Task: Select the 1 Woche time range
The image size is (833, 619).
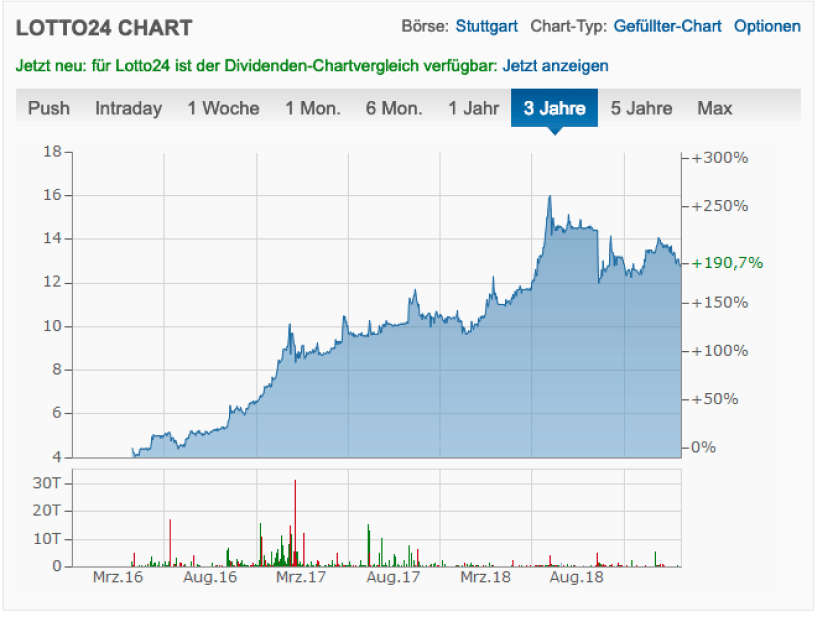Action: coord(222,108)
